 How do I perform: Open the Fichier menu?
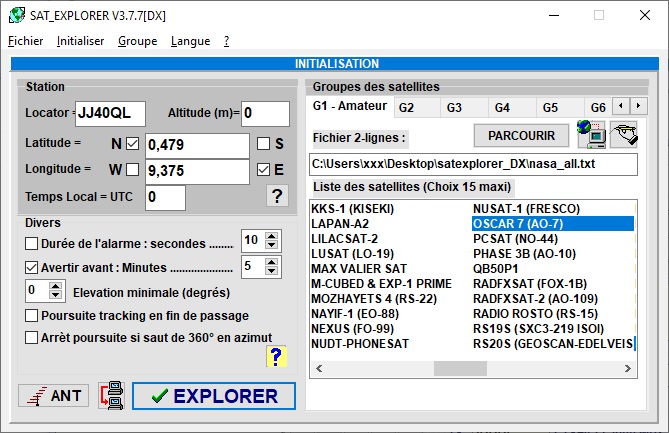coord(25,41)
